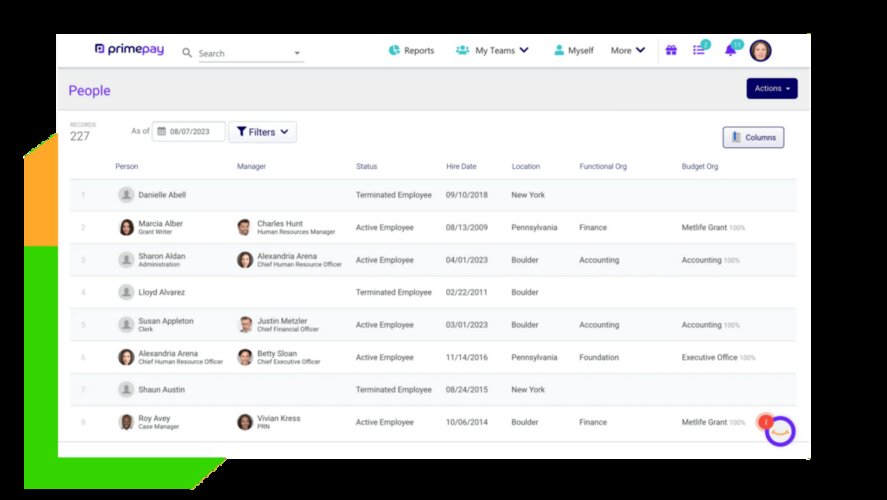This screenshot has width=887, height=500.
Task: Open the Filters dropdown
Action: (x=263, y=132)
